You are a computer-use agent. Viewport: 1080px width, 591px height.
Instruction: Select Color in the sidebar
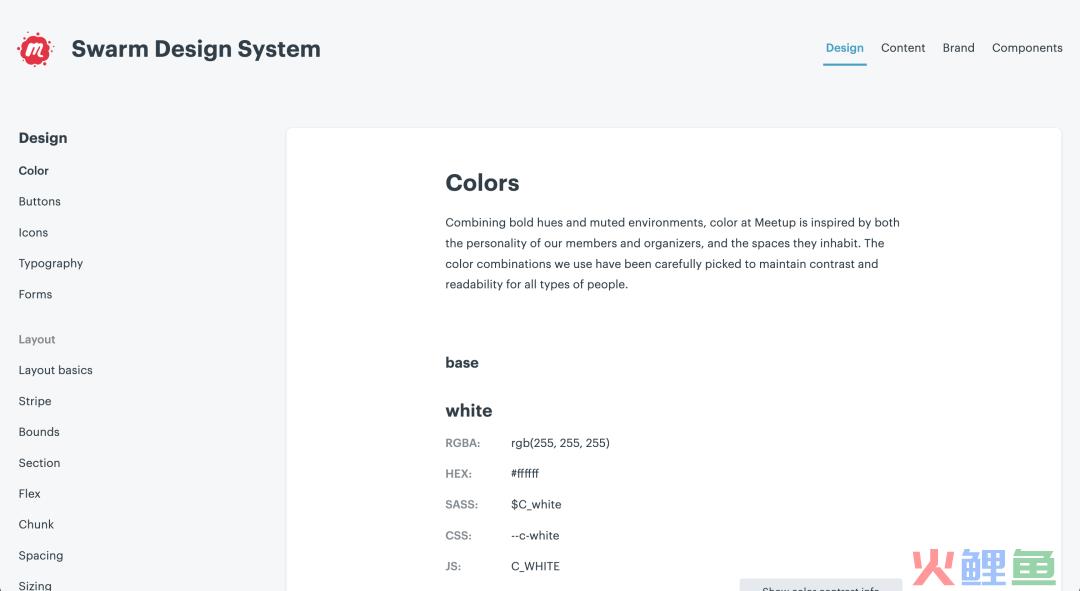click(34, 171)
